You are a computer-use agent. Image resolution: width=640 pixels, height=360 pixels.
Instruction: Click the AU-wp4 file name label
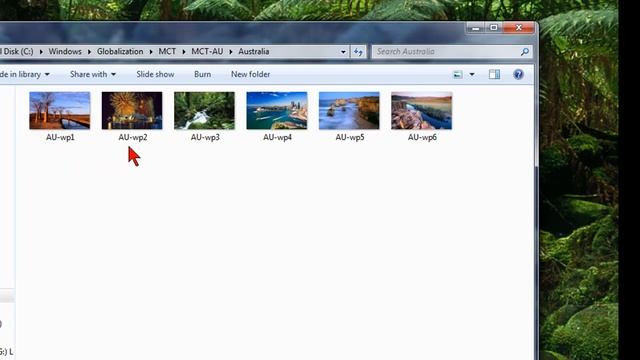coord(277,138)
